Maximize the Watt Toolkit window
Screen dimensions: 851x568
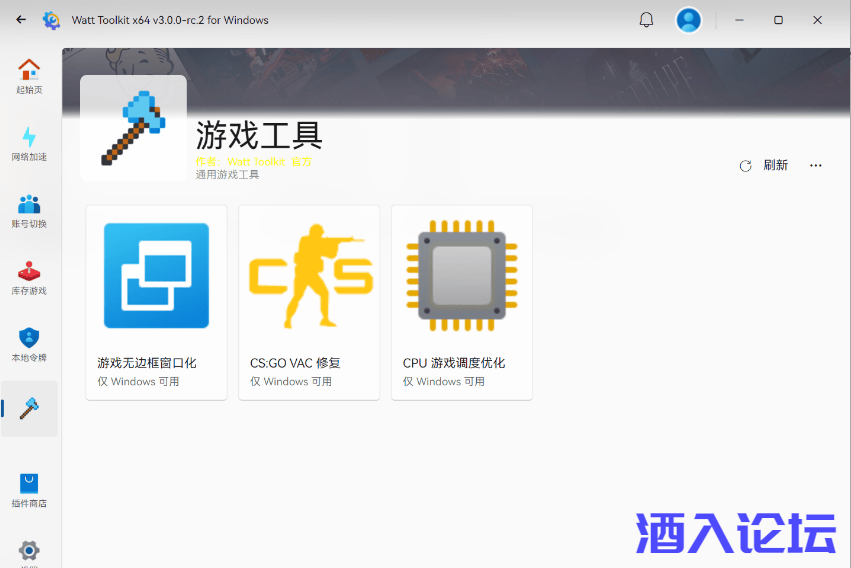pyautogui.click(x=778, y=20)
